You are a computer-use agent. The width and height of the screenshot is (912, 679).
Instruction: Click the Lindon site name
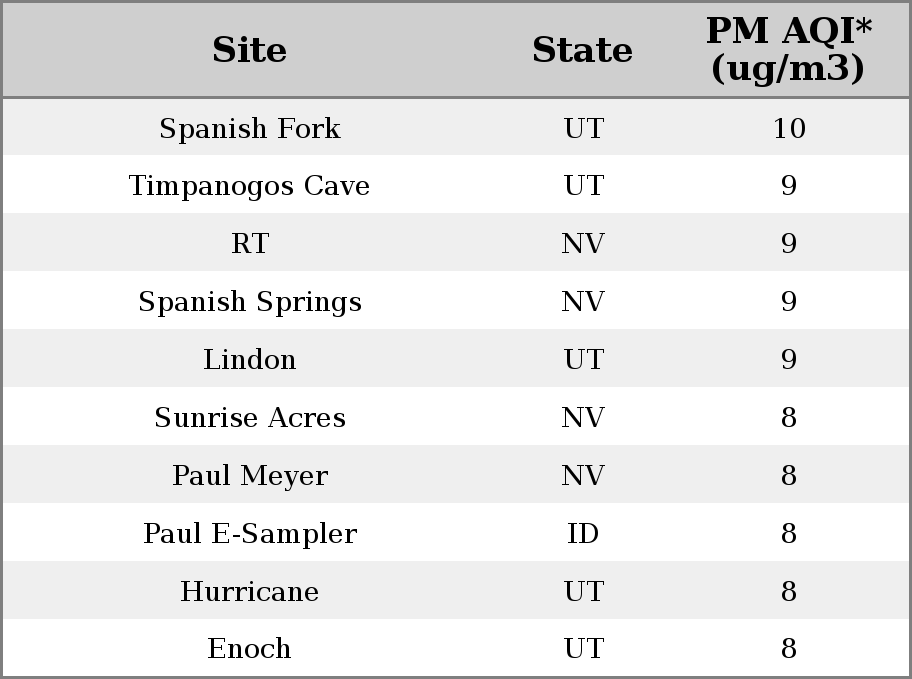250,359
